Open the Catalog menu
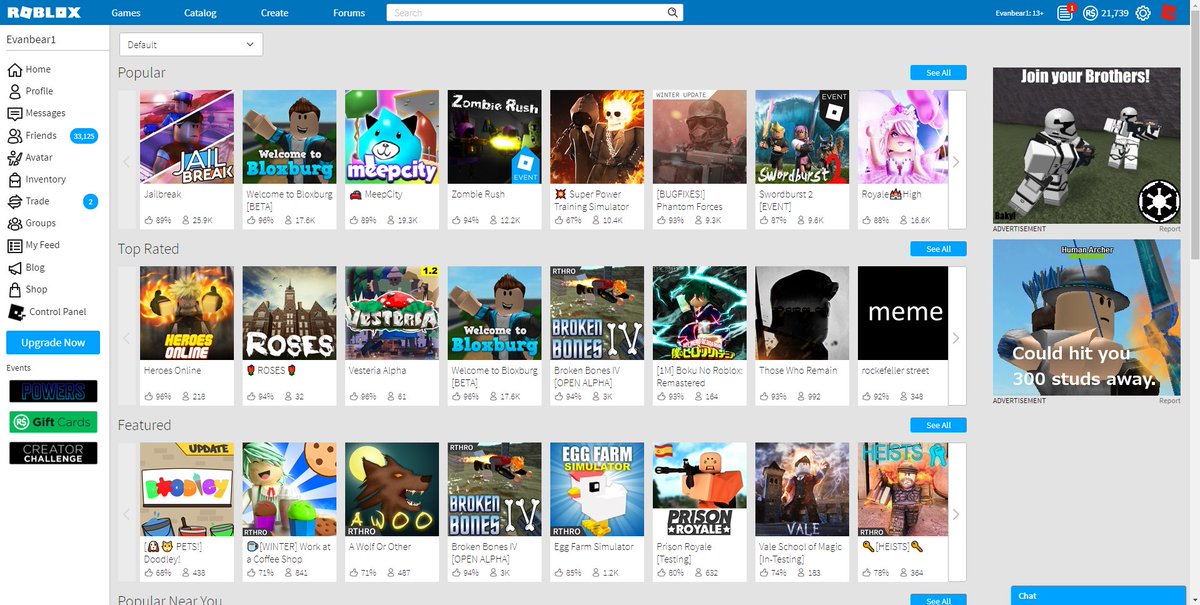The image size is (1200, 605). click(x=200, y=13)
